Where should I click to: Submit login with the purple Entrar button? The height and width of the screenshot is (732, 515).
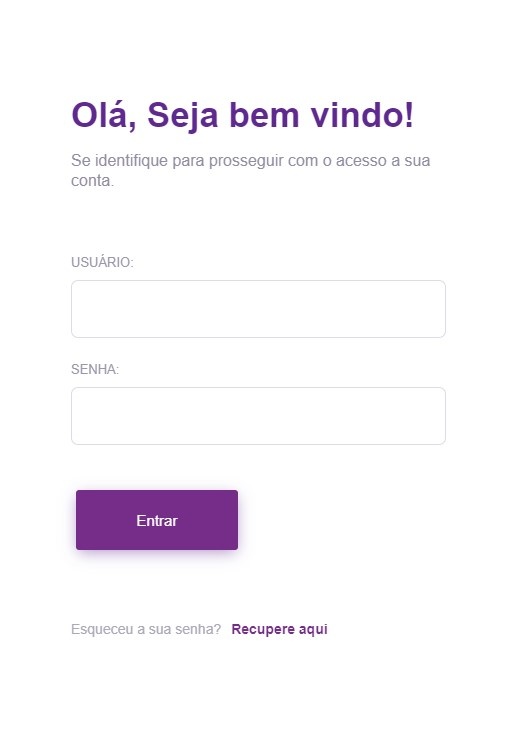click(157, 520)
